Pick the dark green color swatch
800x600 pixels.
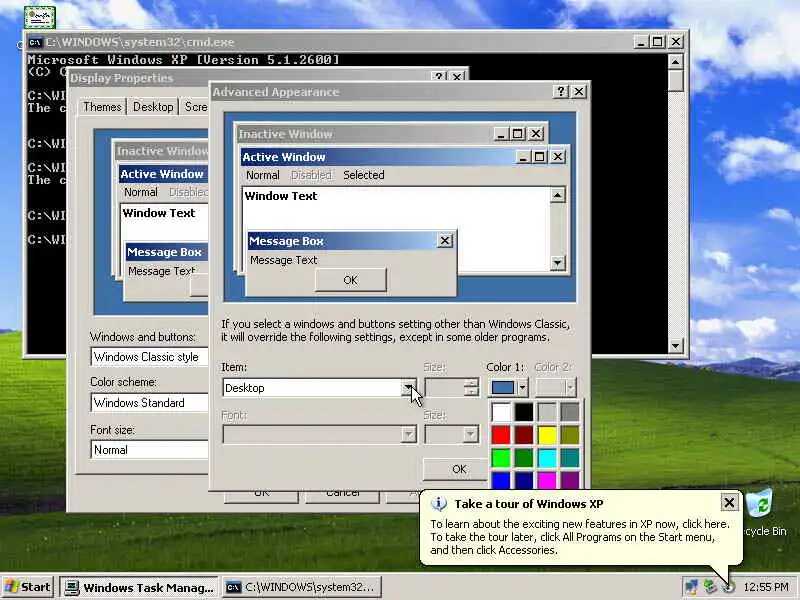click(524, 458)
